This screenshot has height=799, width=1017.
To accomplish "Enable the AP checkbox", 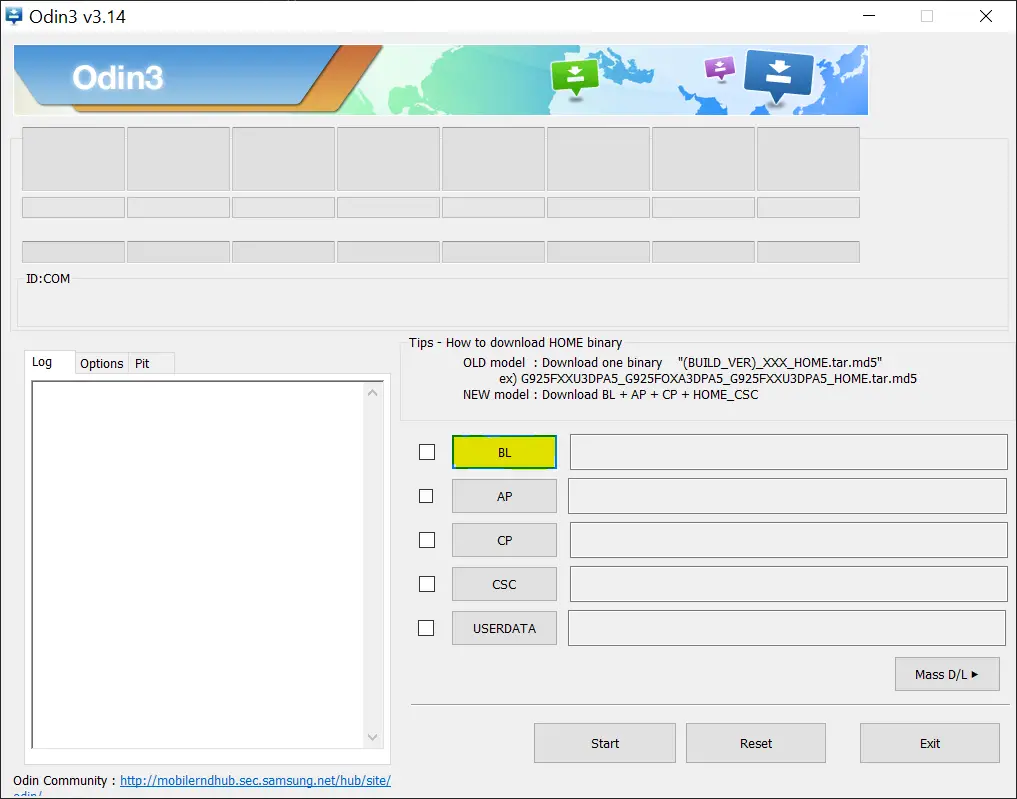I will [426, 496].
